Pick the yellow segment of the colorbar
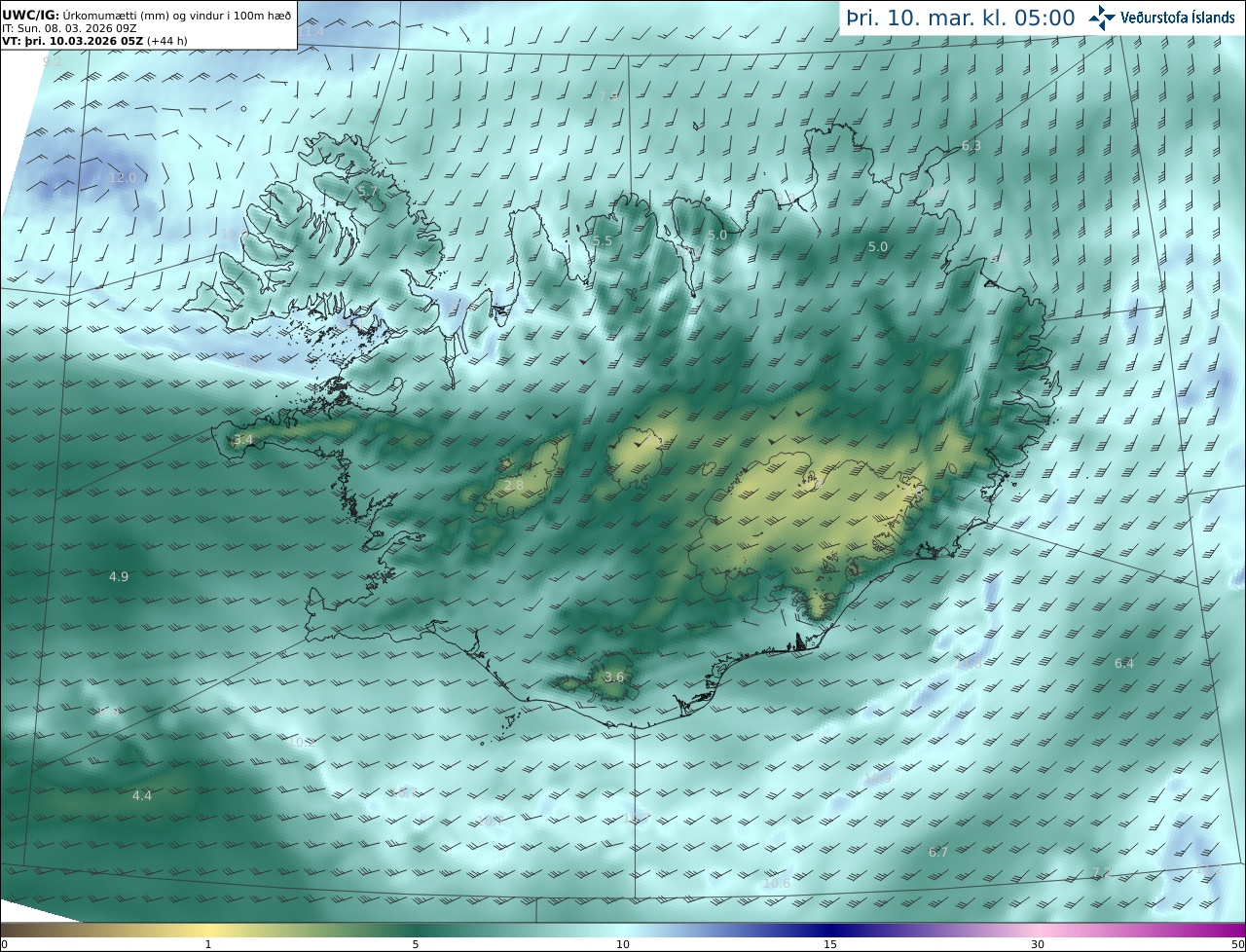Image resolution: width=1246 pixels, height=952 pixels. 208,930
